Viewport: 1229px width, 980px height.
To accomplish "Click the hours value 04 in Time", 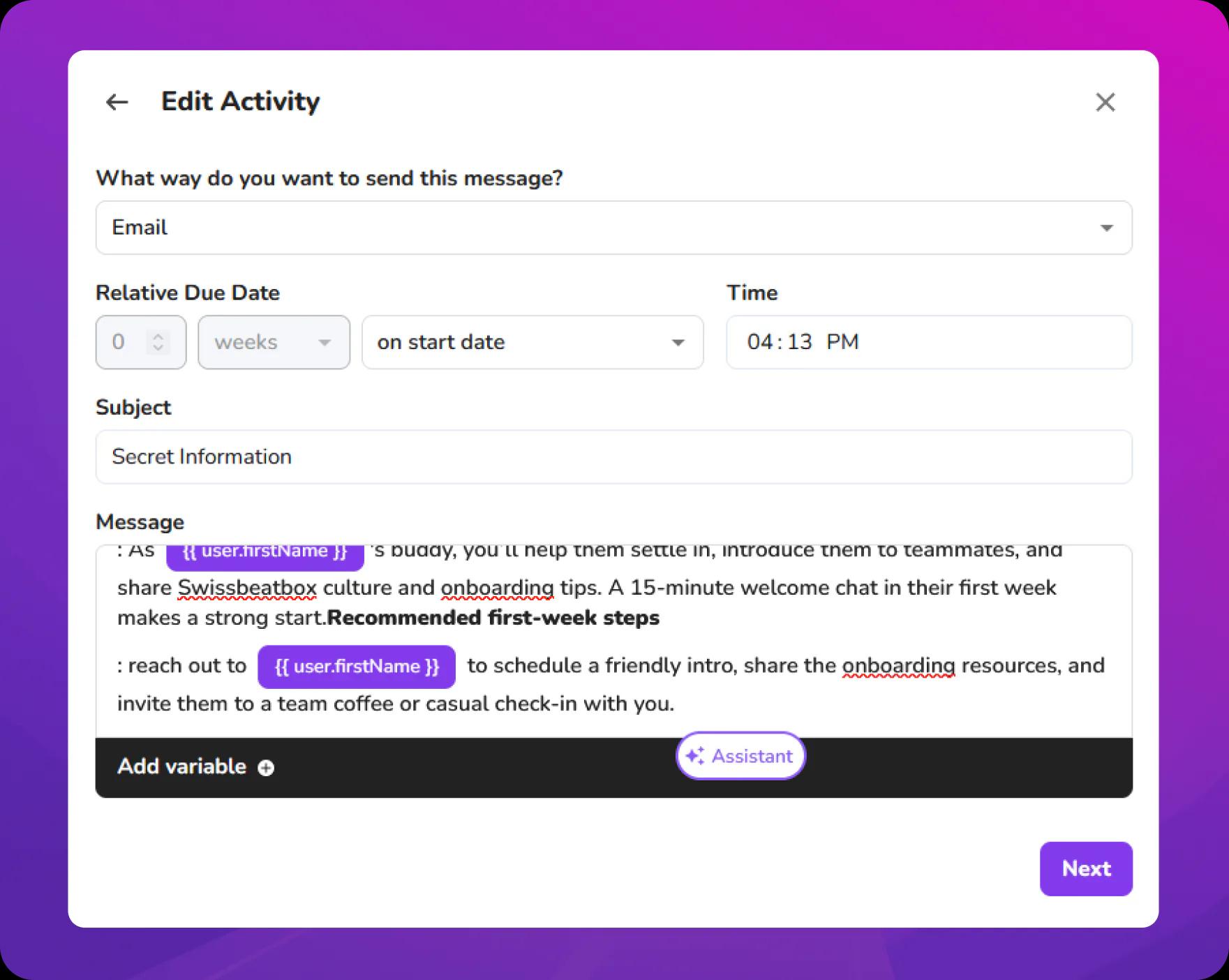I will tap(760, 342).
